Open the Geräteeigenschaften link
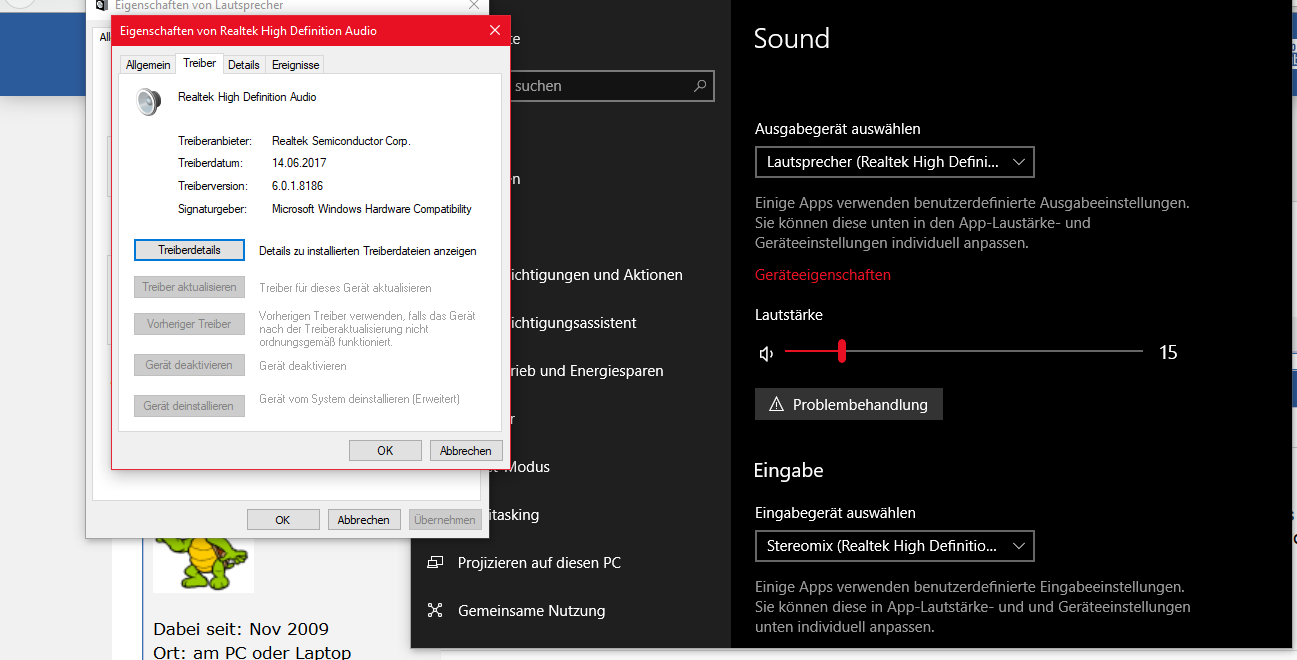 (822, 275)
